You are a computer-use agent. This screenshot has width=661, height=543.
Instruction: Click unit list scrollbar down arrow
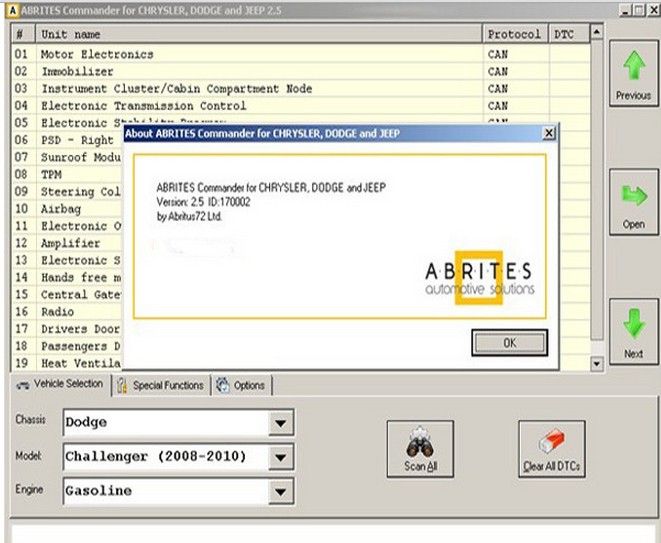pos(597,363)
